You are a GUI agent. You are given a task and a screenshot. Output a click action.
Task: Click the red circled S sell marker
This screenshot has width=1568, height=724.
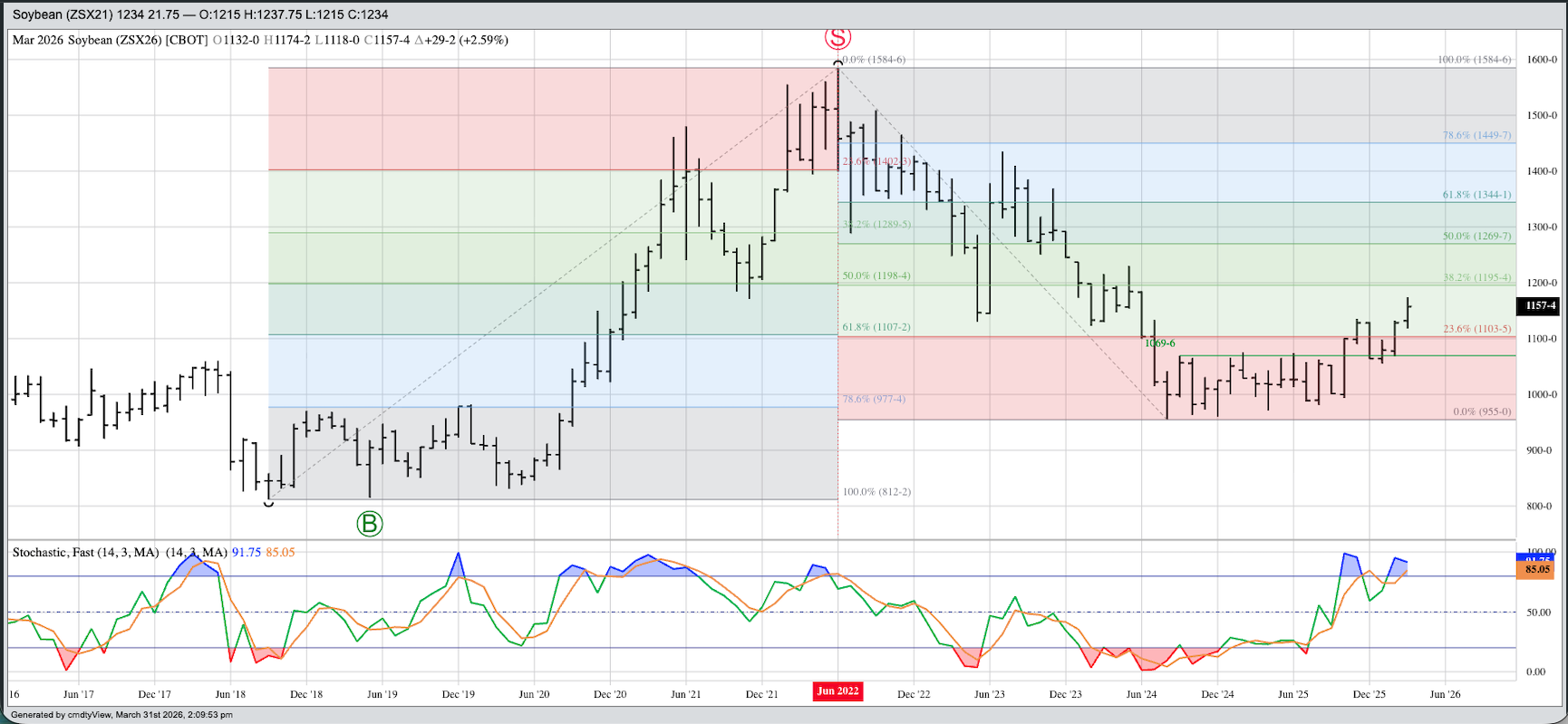pos(837,38)
